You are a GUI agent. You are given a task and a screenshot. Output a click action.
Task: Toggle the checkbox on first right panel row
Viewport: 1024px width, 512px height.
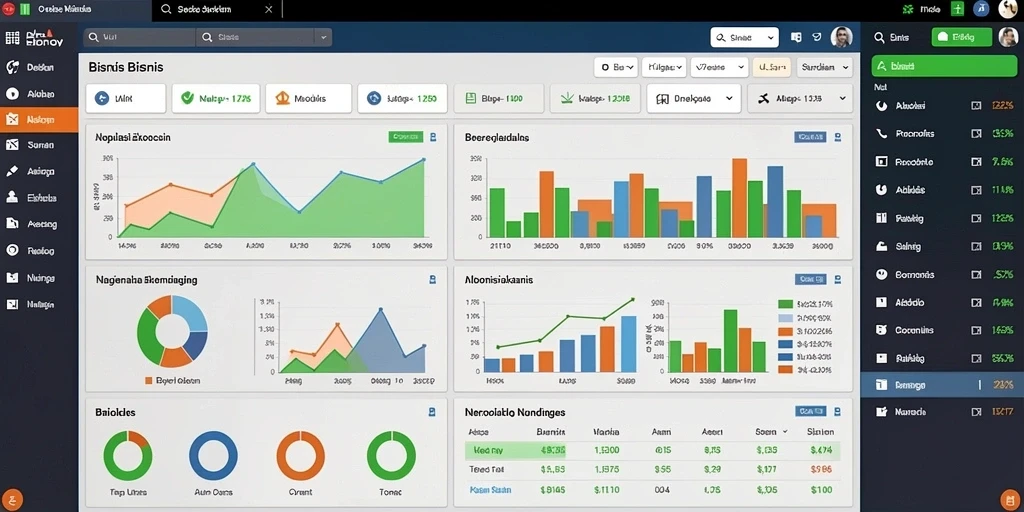coord(976,105)
